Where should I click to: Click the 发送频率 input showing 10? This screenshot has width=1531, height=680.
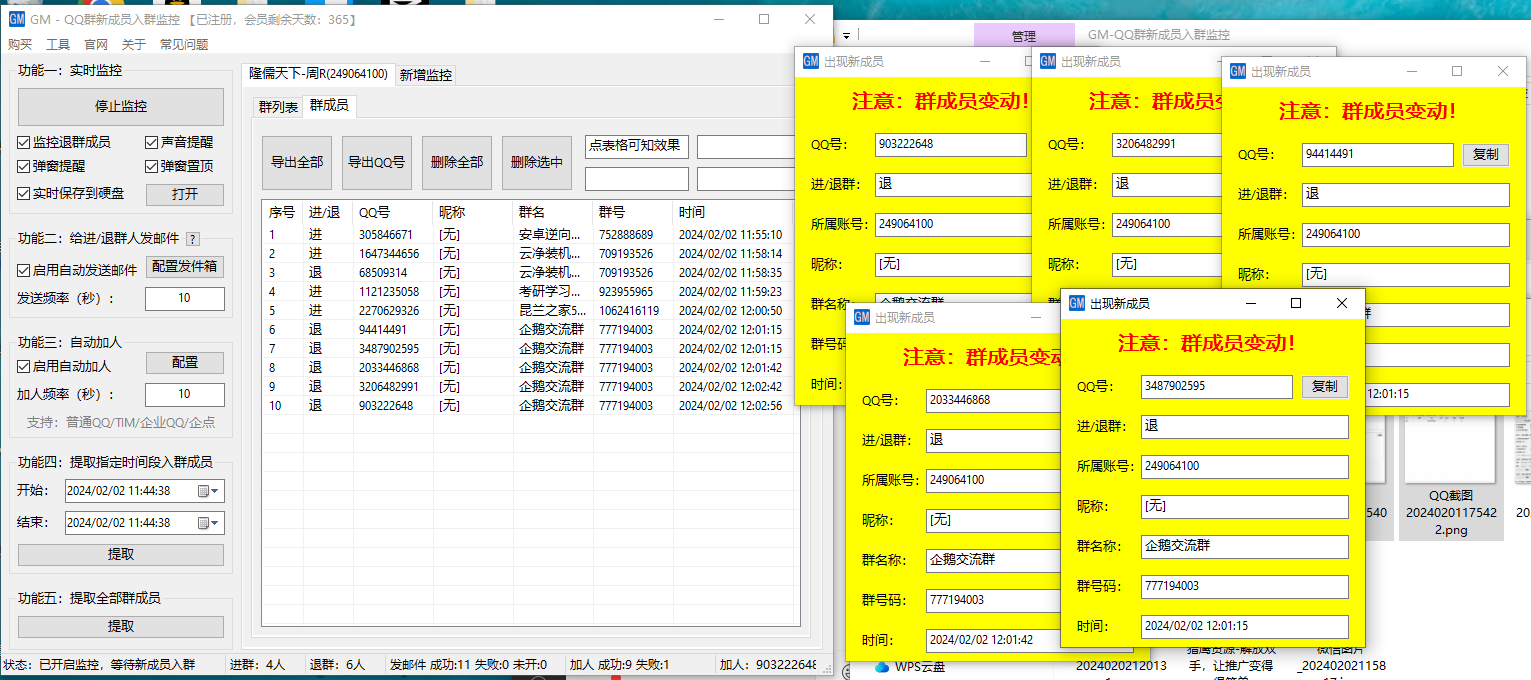coord(184,298)
